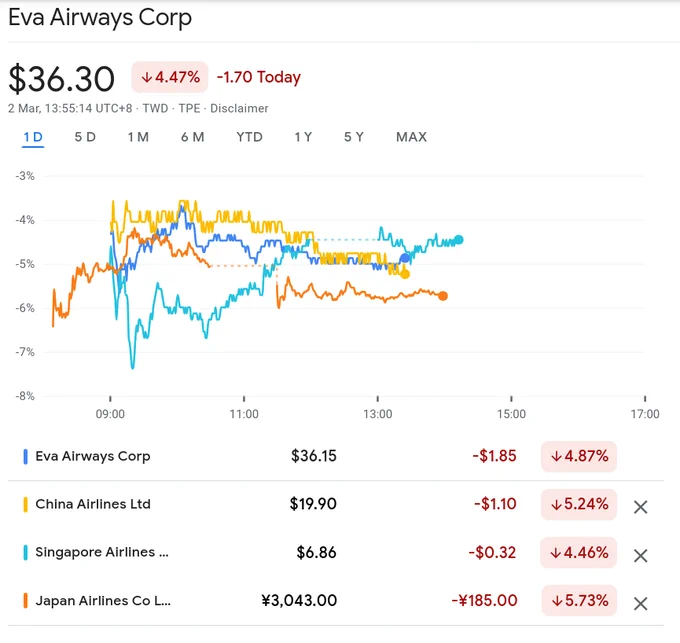The image size is (680, 643).
Task: Click the yellow end-point dot on chart
Action: pos(405,274)
